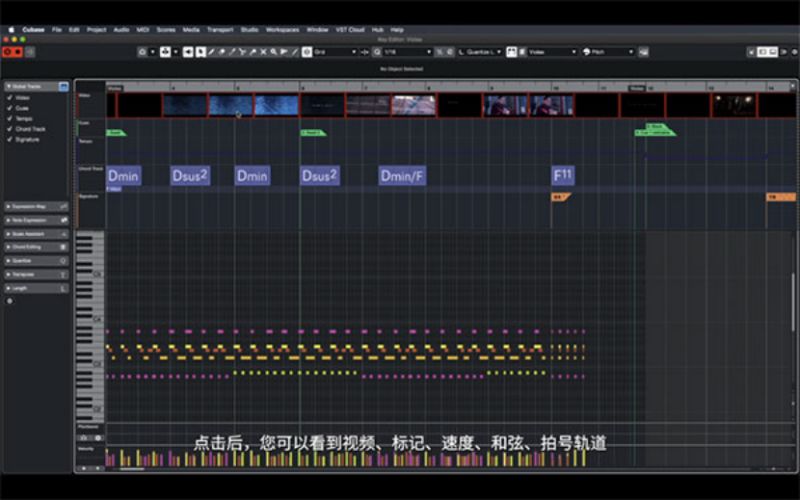Click the Global Tracks icon in the left panel header
The image size is (800, 500).
point(64,87)
